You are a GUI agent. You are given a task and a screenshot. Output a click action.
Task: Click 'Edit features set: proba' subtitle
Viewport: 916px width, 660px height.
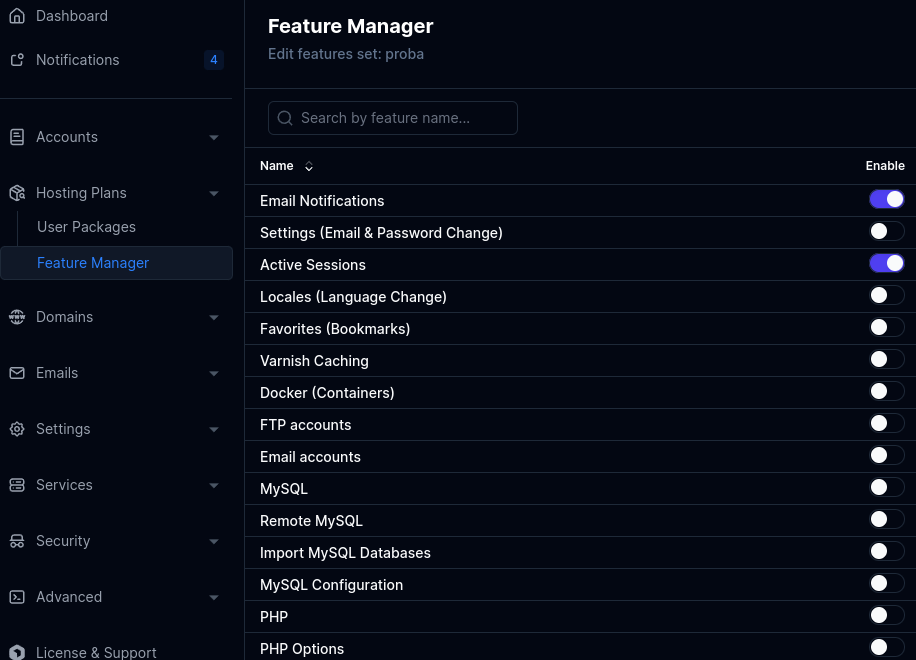pyautogui.click(x=346, y=54)
